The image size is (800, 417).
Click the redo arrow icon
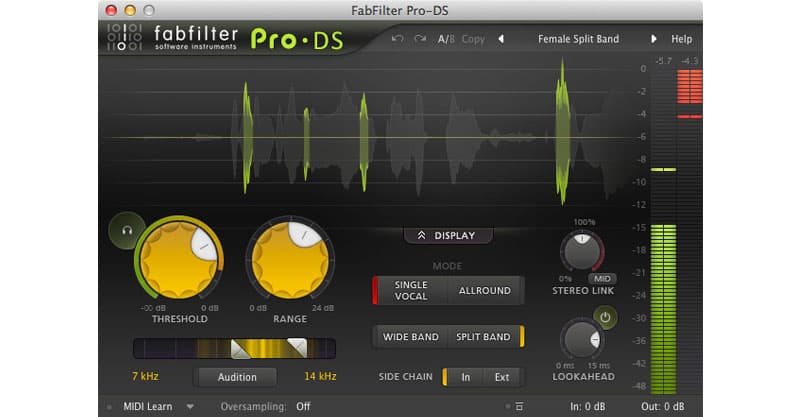click(420, 39)
